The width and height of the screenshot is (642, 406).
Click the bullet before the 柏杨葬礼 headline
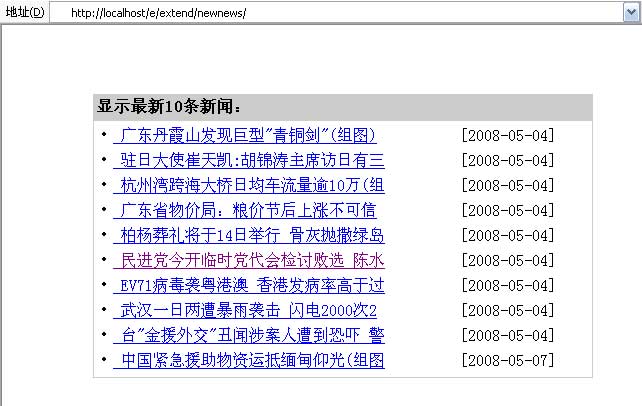104,235
